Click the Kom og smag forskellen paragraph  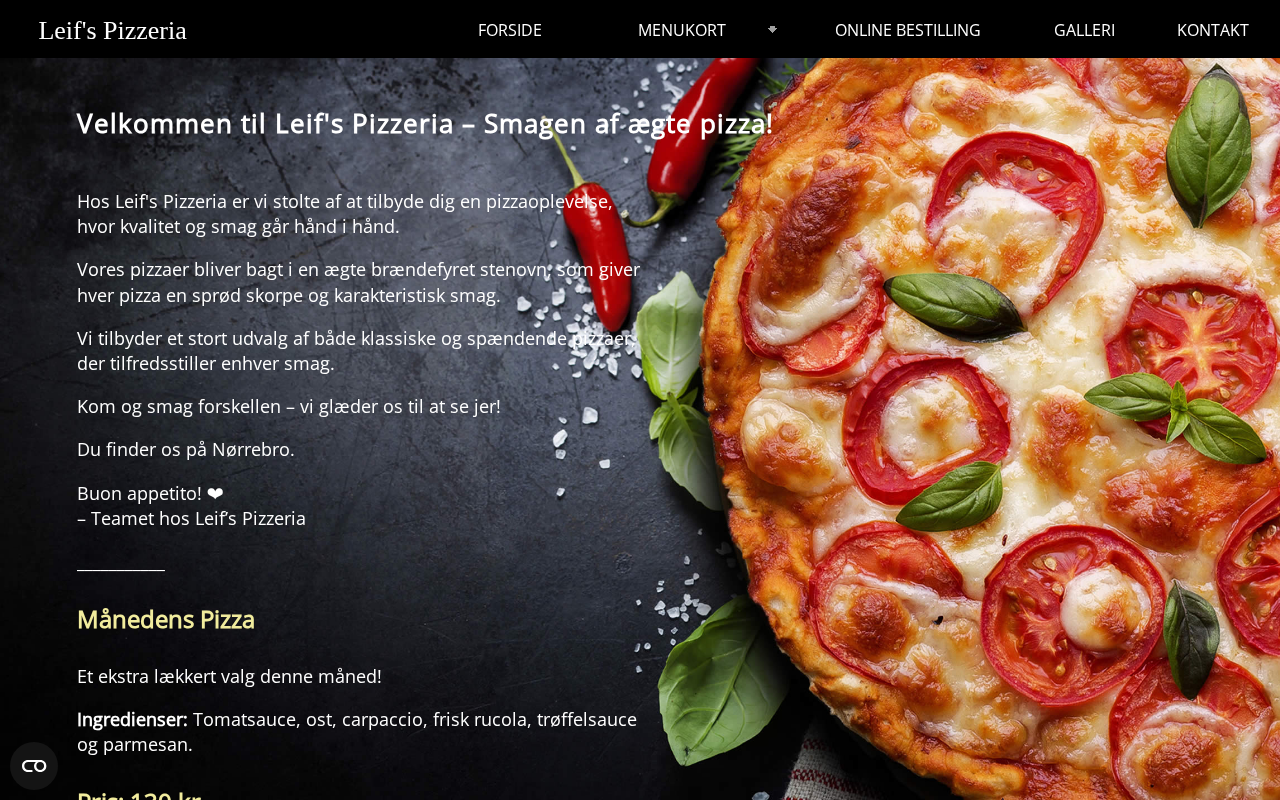point(289,407)
